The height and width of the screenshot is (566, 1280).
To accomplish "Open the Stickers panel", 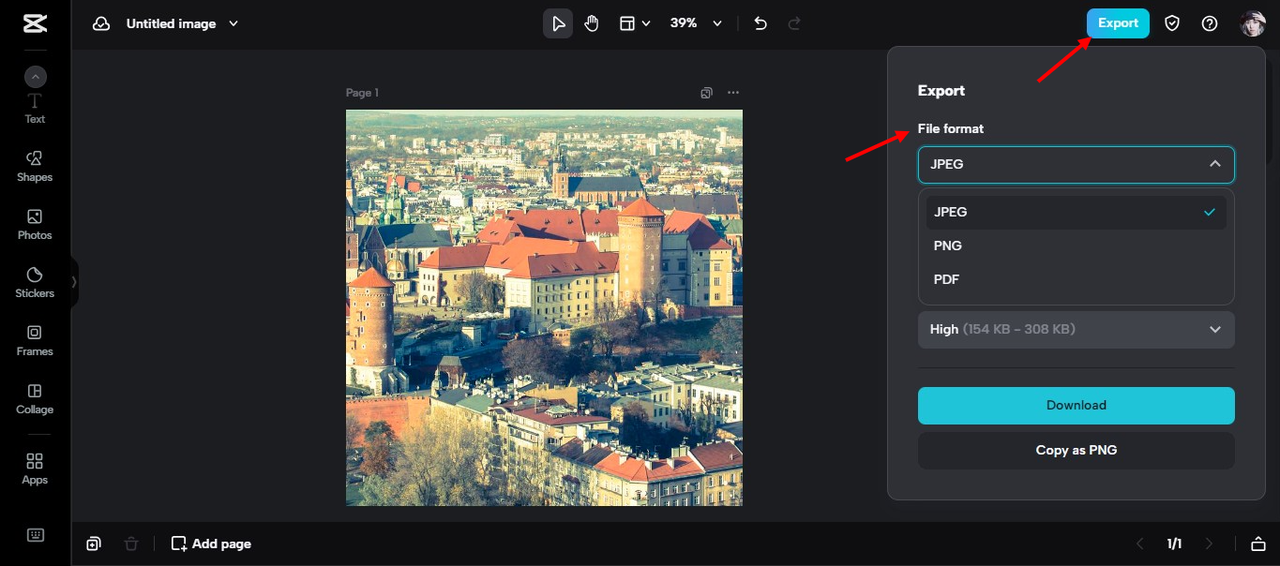I will tap(35, 282).
